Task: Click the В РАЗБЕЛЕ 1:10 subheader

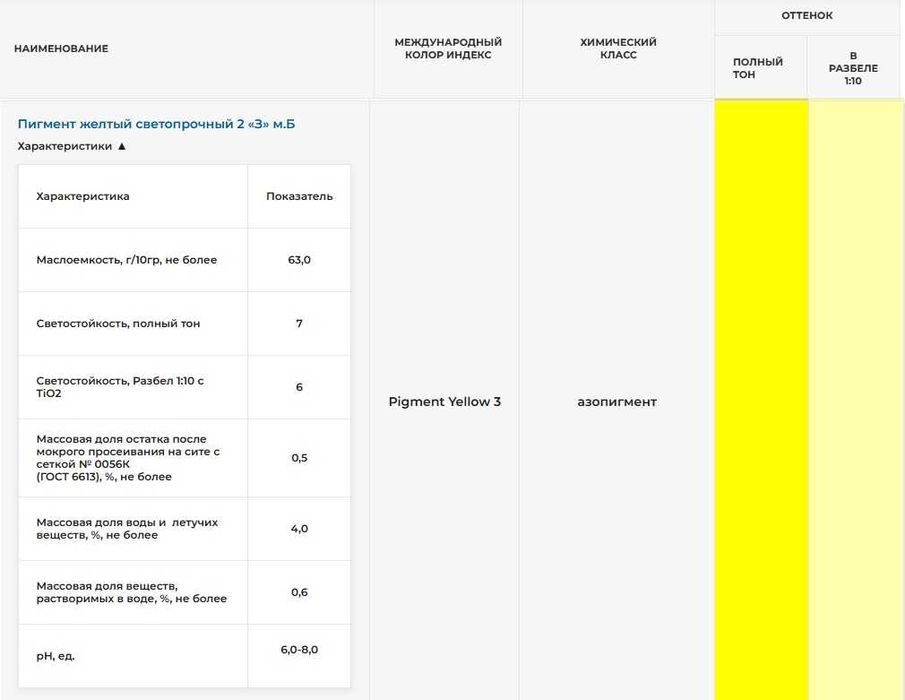Action: click(853, 68)
